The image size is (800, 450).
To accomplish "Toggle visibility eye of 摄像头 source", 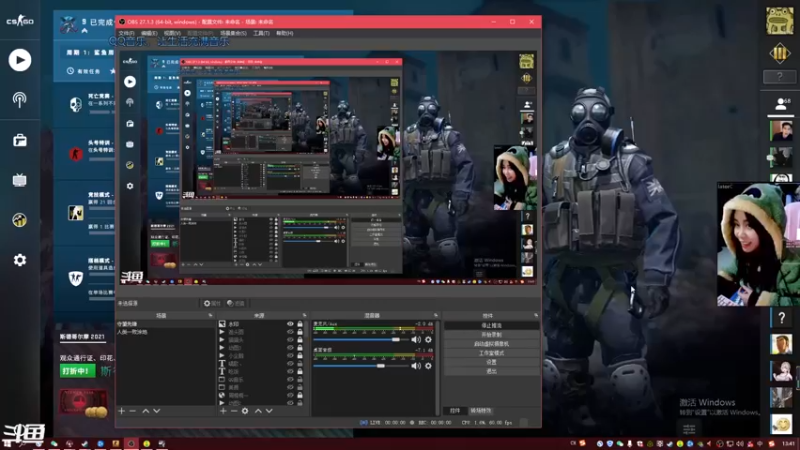I will [290, 340].
